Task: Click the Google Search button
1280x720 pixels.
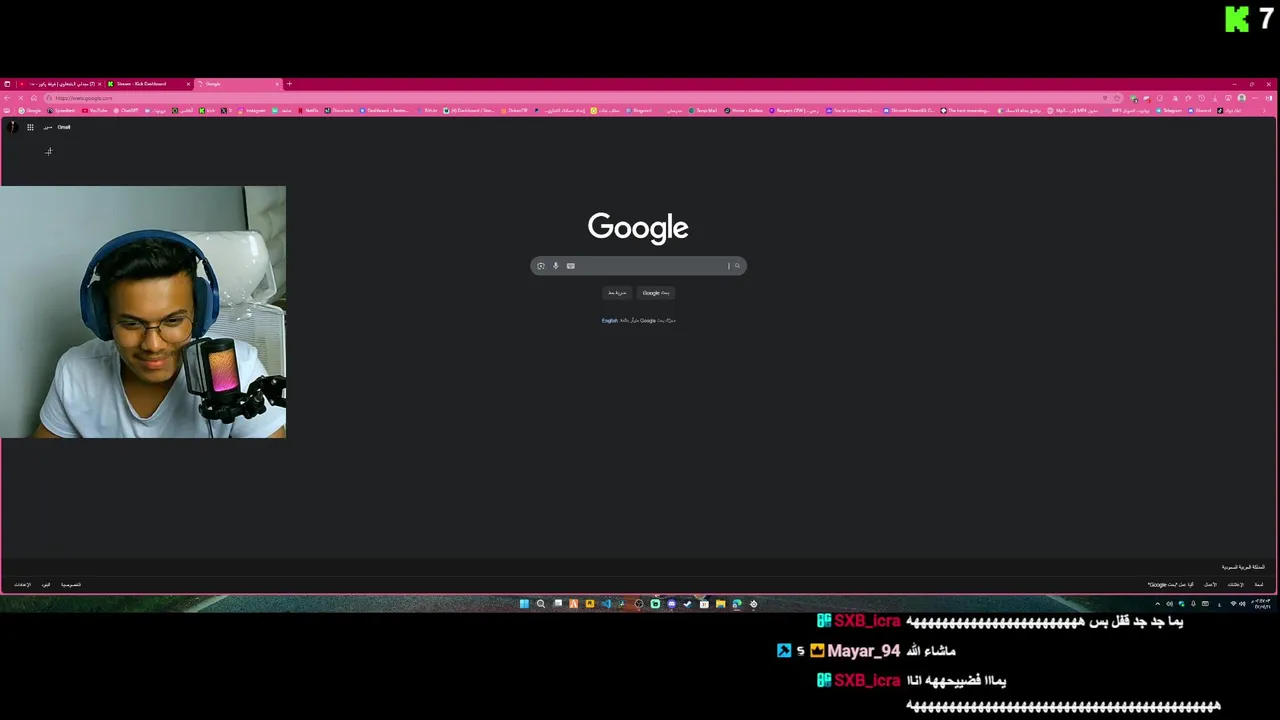Action: [656, 293]
